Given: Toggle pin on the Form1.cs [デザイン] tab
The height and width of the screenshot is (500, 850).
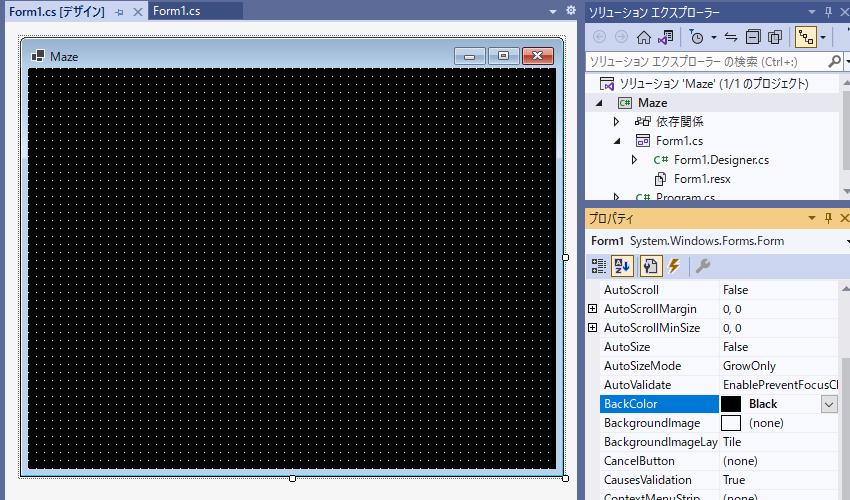Looking at the screenshot, I should pyautogui.click(x=119, y=12).
